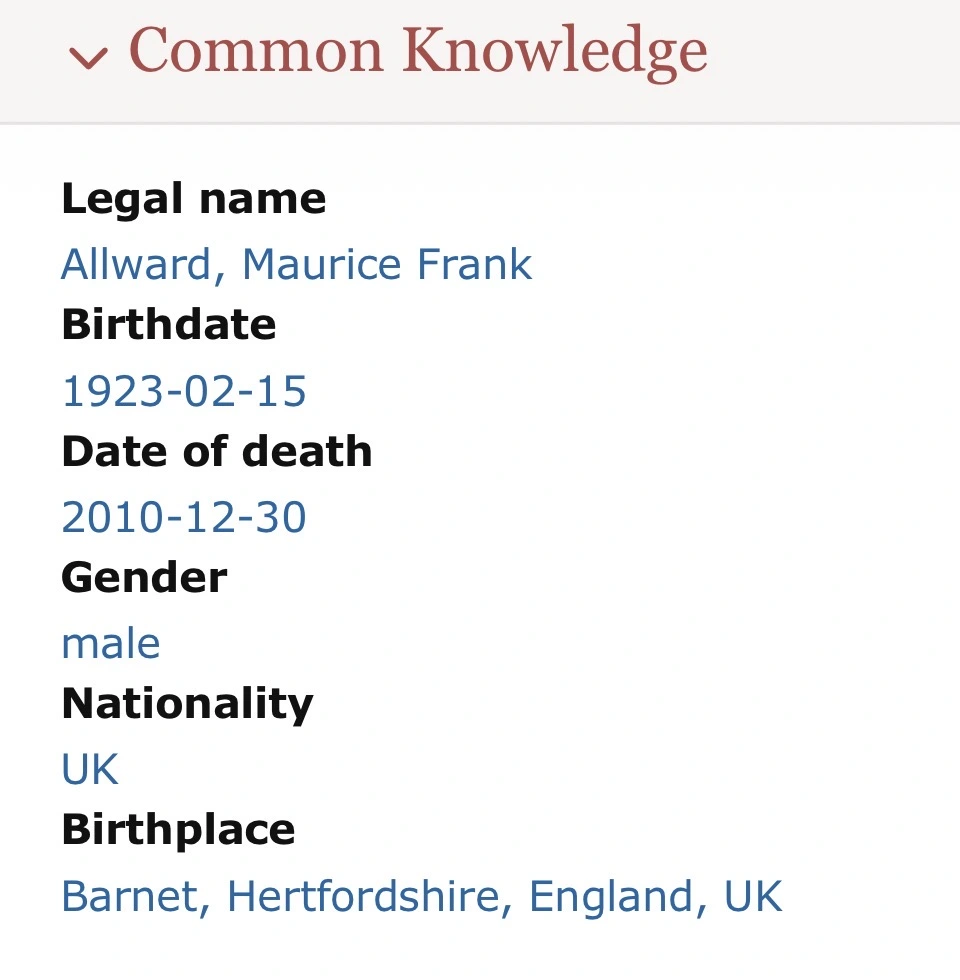Open the 1923-02-15 birthdate link
This screenshot has width=960, height=980.
pos(184,391)
